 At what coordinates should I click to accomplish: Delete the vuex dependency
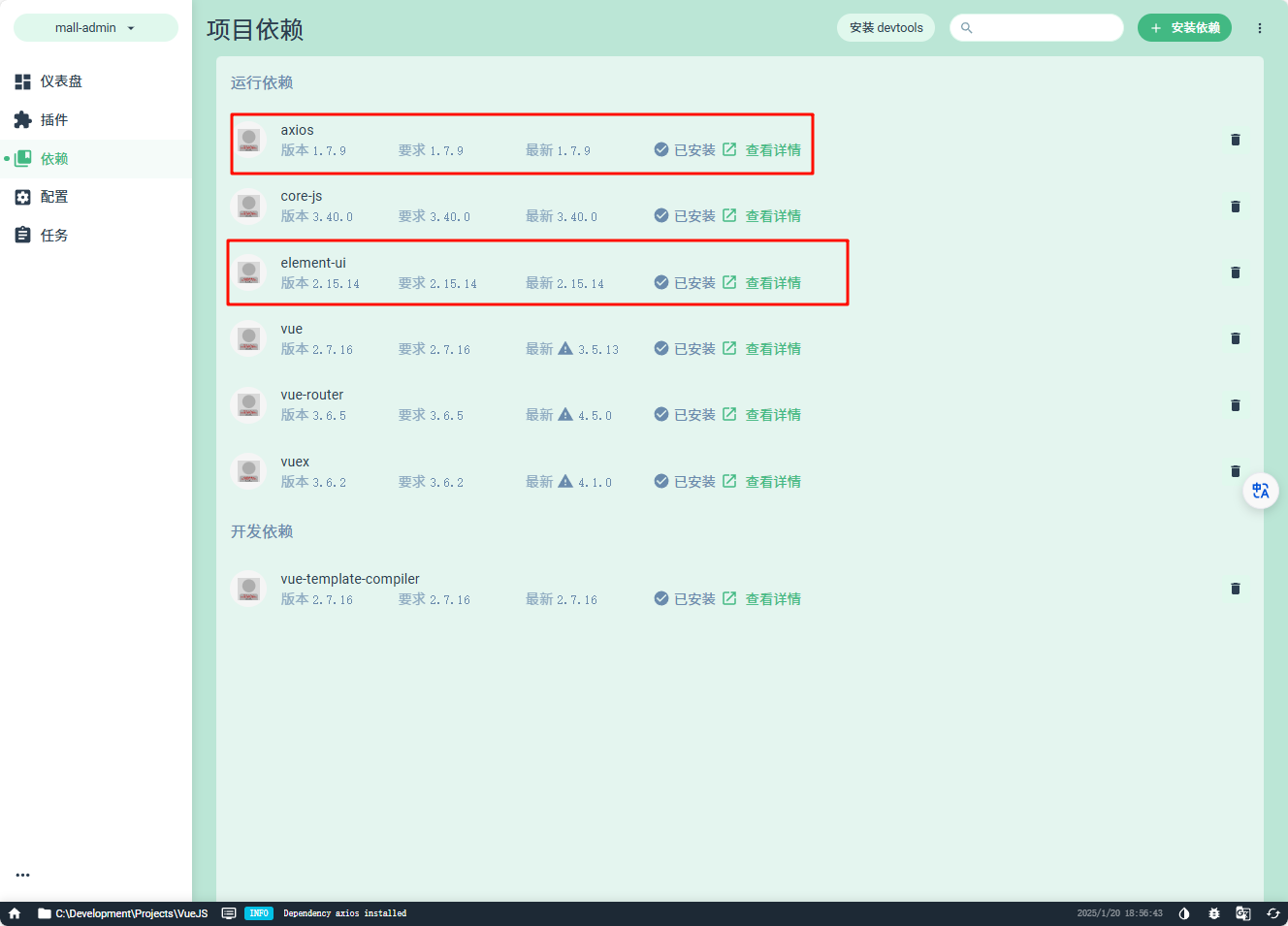point(1236,471)
